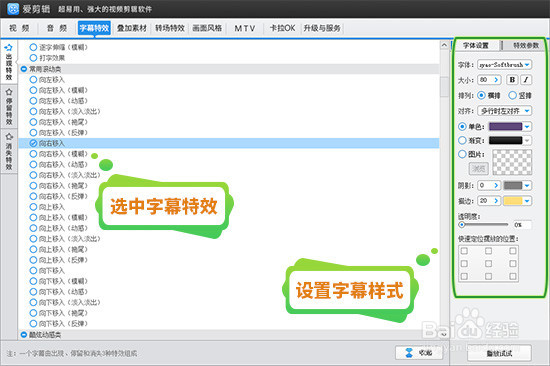Choose 向左移入（模糊）effect
This screenshot has width=550, height=366.
(x=59, y=90)
